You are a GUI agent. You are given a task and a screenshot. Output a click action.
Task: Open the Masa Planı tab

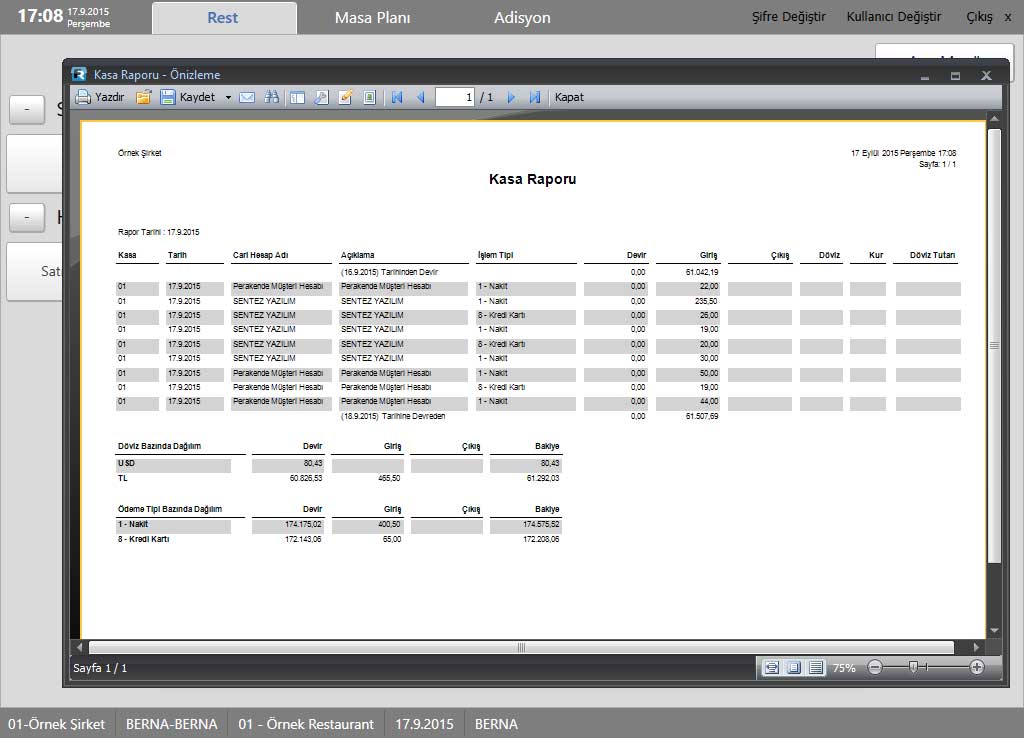372,18
